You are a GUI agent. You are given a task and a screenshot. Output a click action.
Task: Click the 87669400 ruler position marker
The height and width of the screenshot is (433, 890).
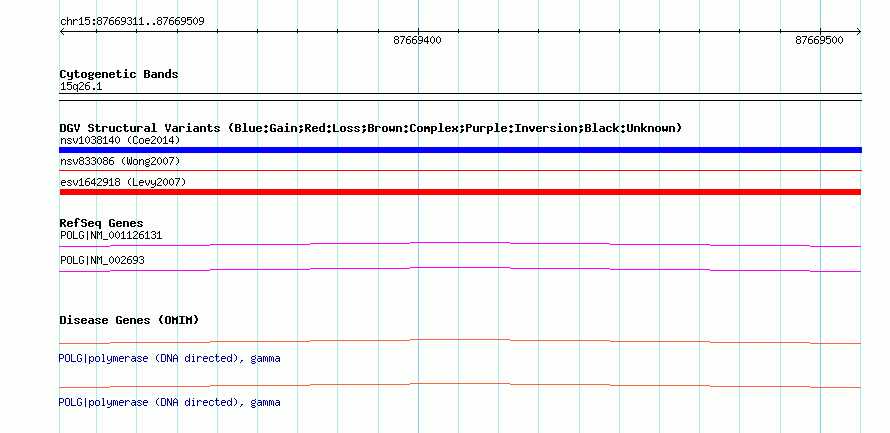coord(417,40)
